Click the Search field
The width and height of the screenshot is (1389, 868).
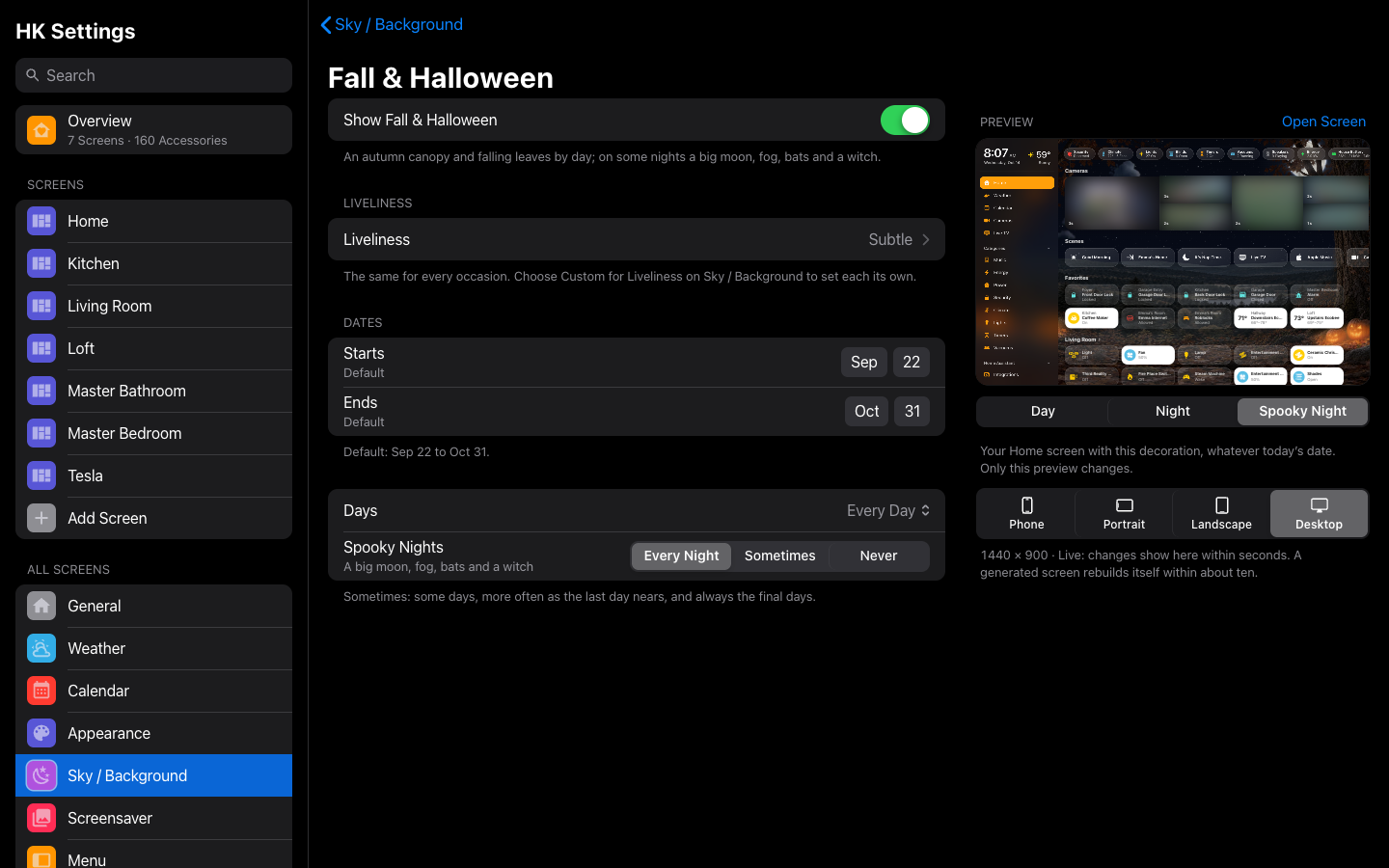pyautogui.click(x=153, y=75)
